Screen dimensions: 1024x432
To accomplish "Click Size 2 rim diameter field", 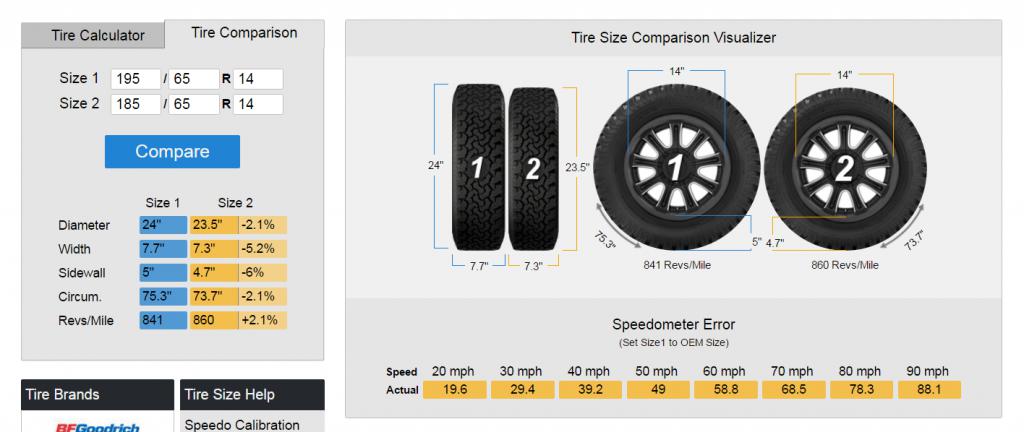I will (x=258, y=104).
